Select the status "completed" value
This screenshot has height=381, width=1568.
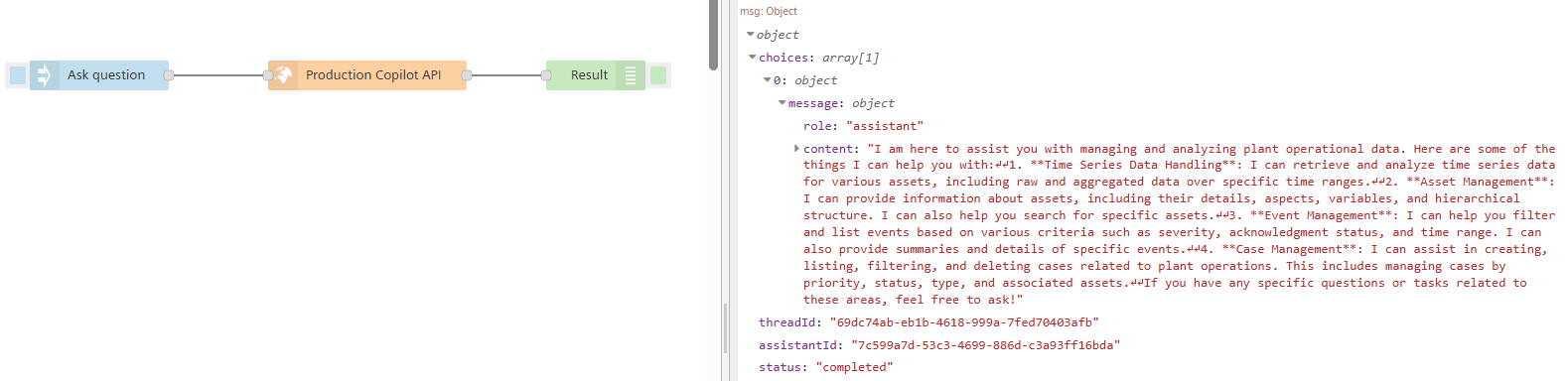click(x=854, y=367)
